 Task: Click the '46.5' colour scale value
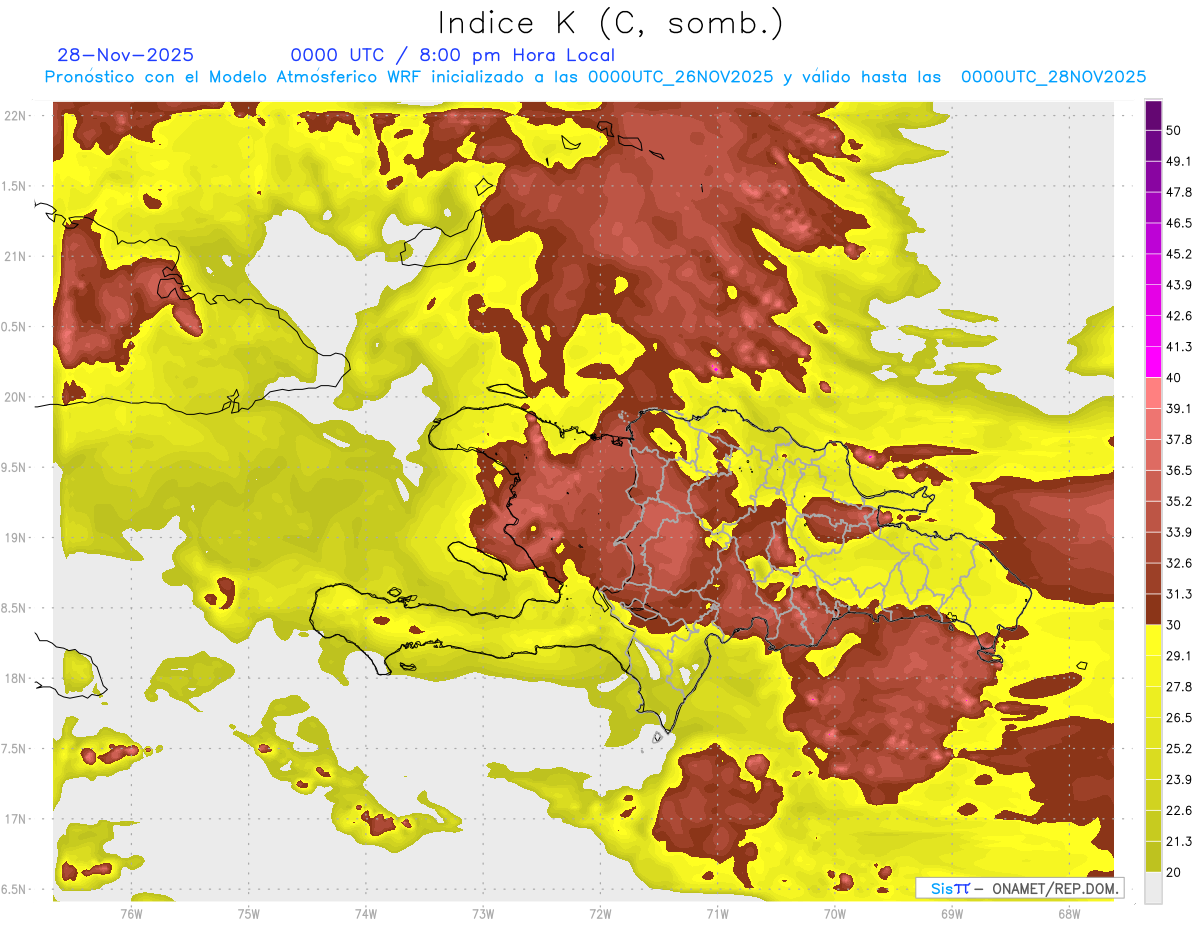tap(1179, 223)
